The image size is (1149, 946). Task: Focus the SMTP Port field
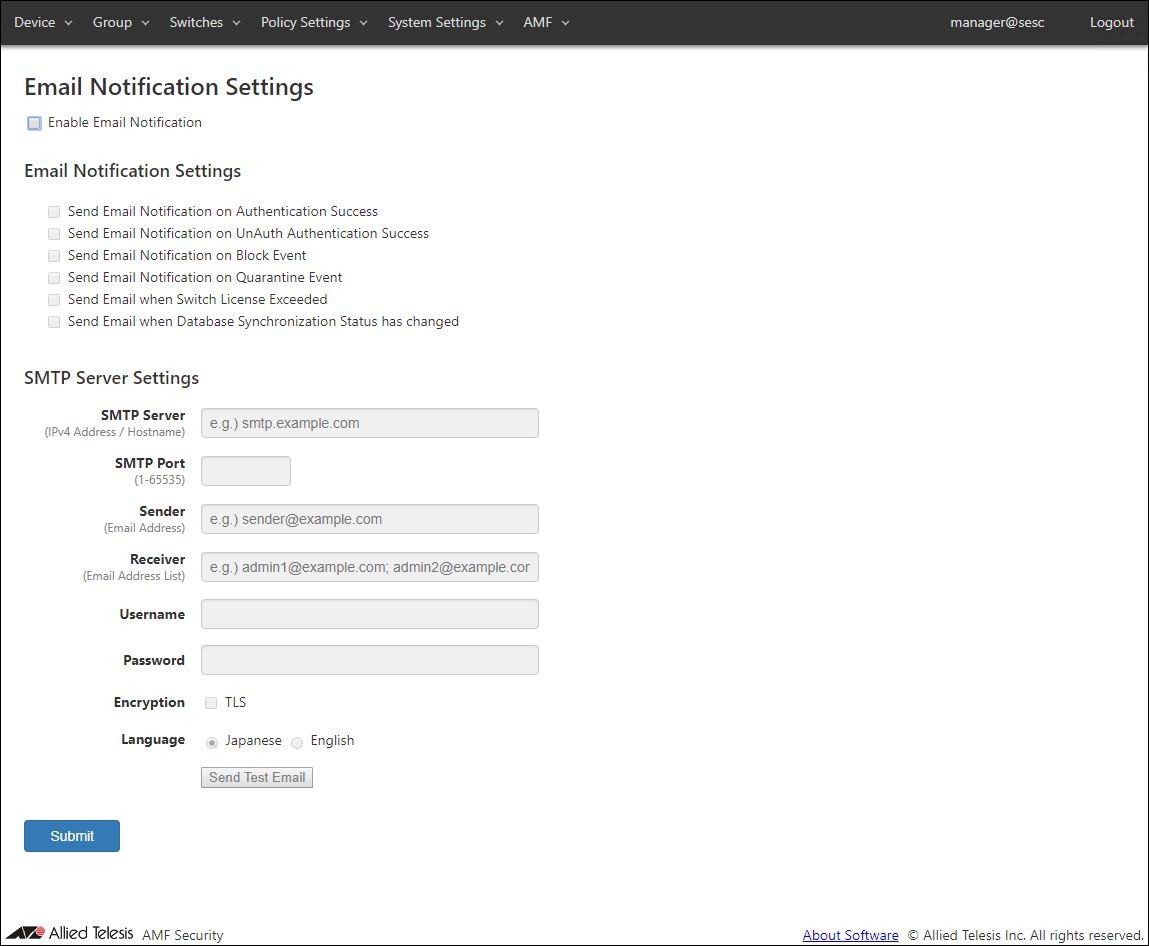pos(246,471)
